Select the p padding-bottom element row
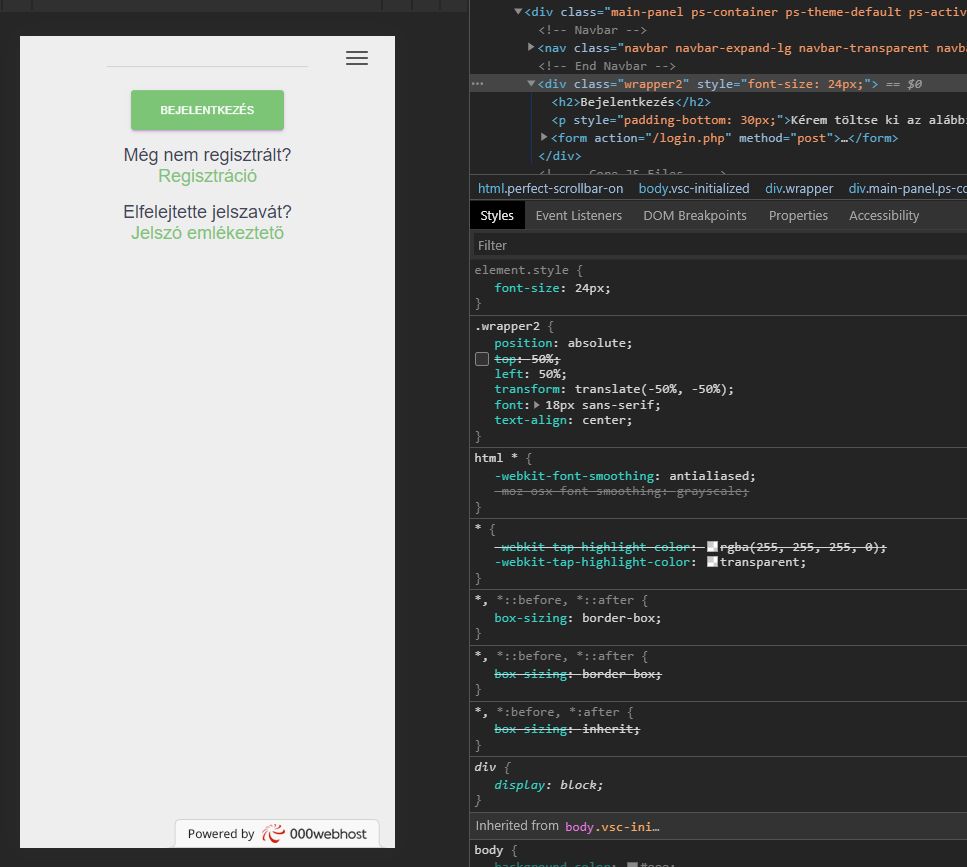967x867 pixels. [x=759, y=120]
